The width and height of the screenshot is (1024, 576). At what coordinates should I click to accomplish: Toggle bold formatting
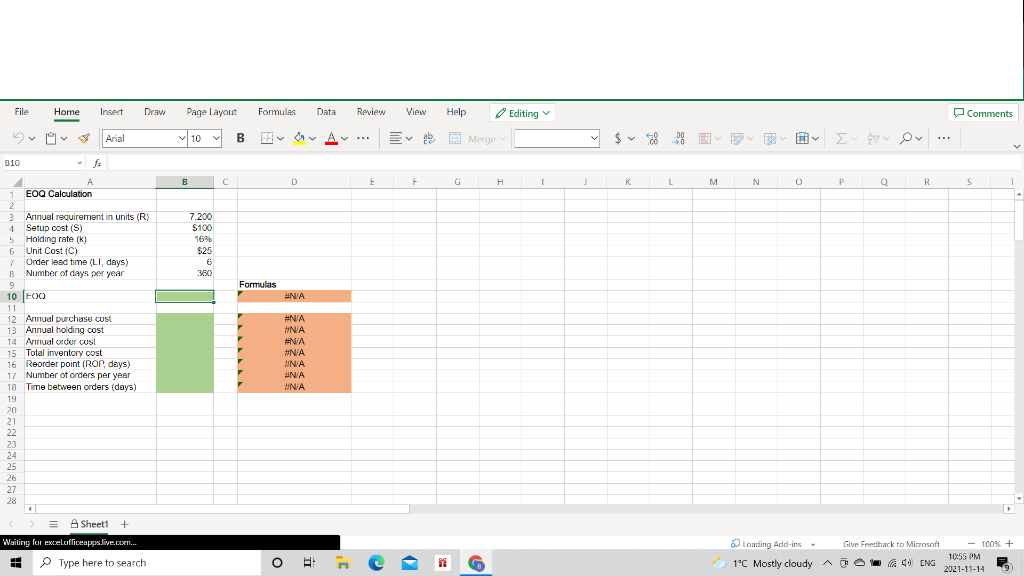pos(240,139)
